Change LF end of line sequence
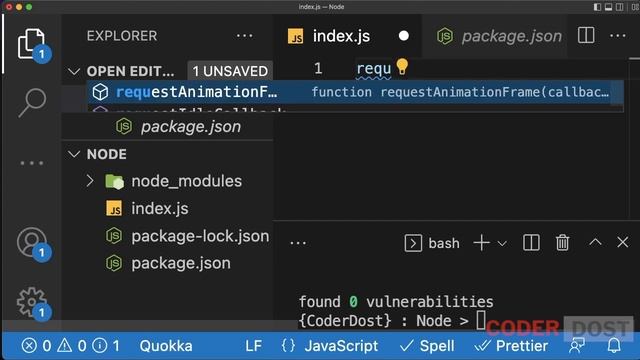The width and height of the screenshot is (640, 360). [253, 346]
